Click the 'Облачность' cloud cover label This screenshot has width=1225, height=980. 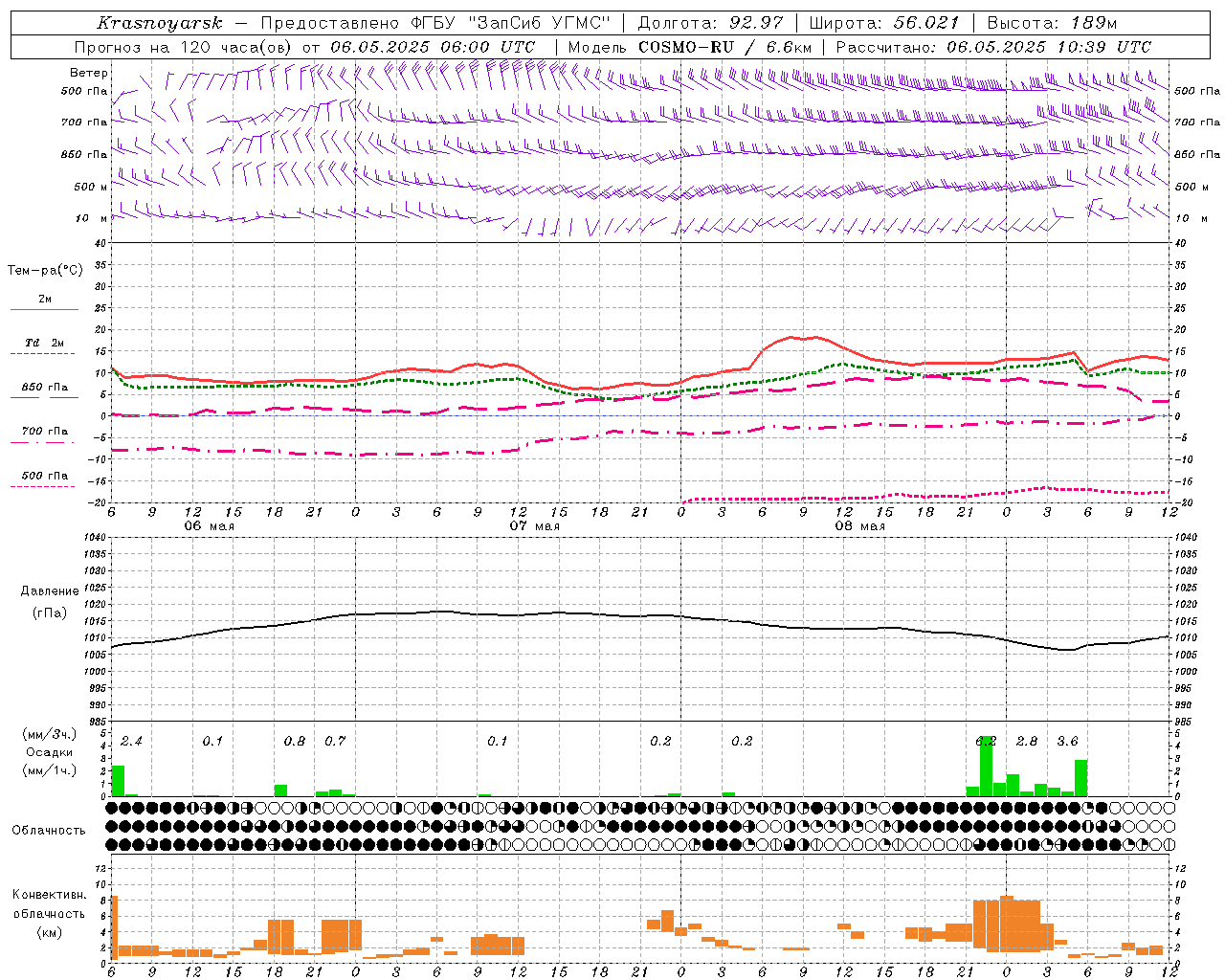click(x=49, y=830)
